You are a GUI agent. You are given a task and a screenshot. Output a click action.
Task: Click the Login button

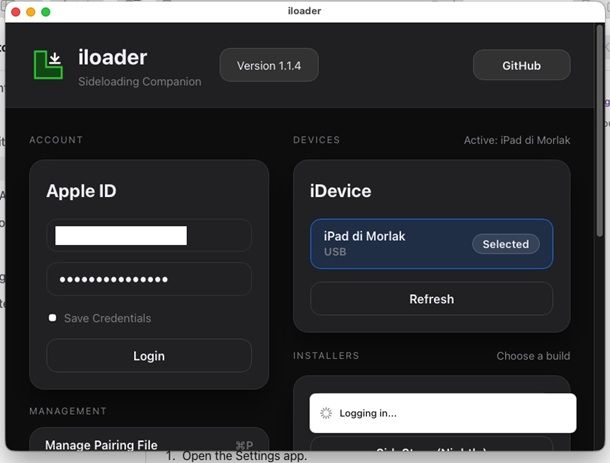[x=149, y=356]
